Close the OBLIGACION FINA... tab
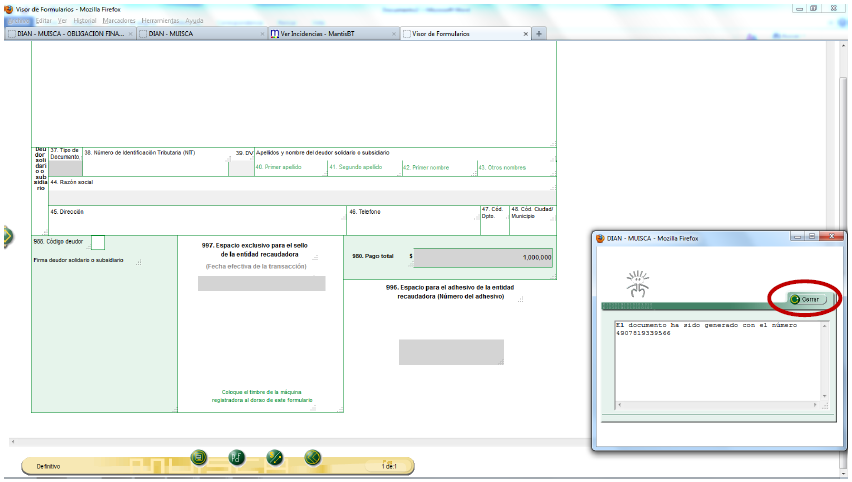This screenshot has height=482, width=852. tap(130, 34)
